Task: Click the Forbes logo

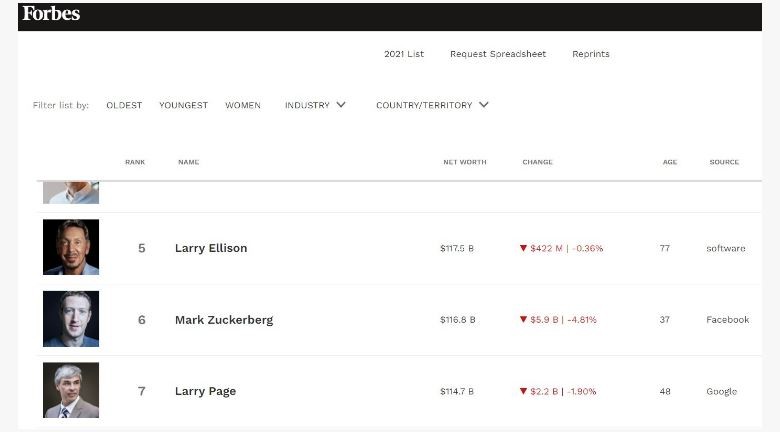Action: (x=51, y=14)
